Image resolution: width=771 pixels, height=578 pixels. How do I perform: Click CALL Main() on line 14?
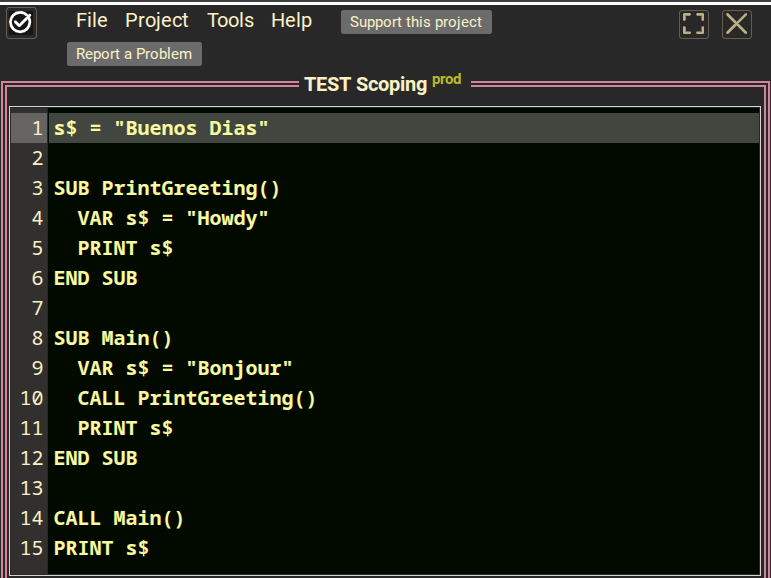pyautogui.click(x=119, y=519)
